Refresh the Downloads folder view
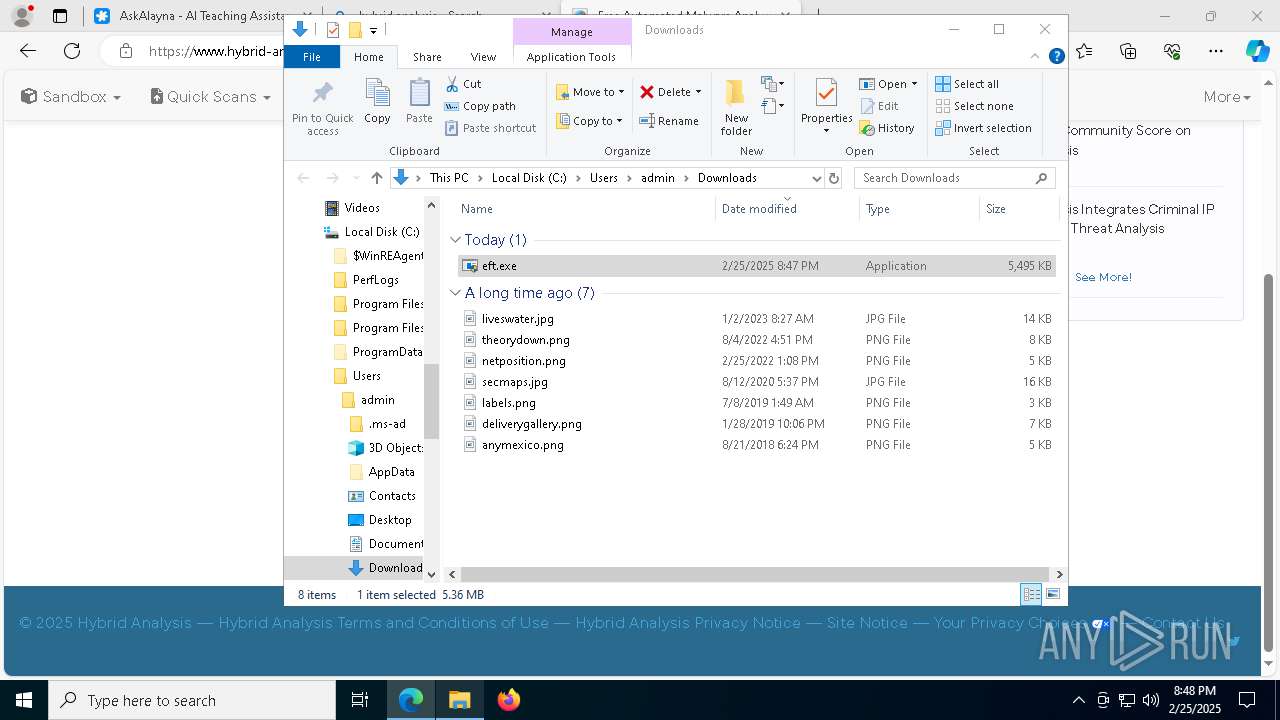This screenshot has height=720, width=1280. pos(834,178)
